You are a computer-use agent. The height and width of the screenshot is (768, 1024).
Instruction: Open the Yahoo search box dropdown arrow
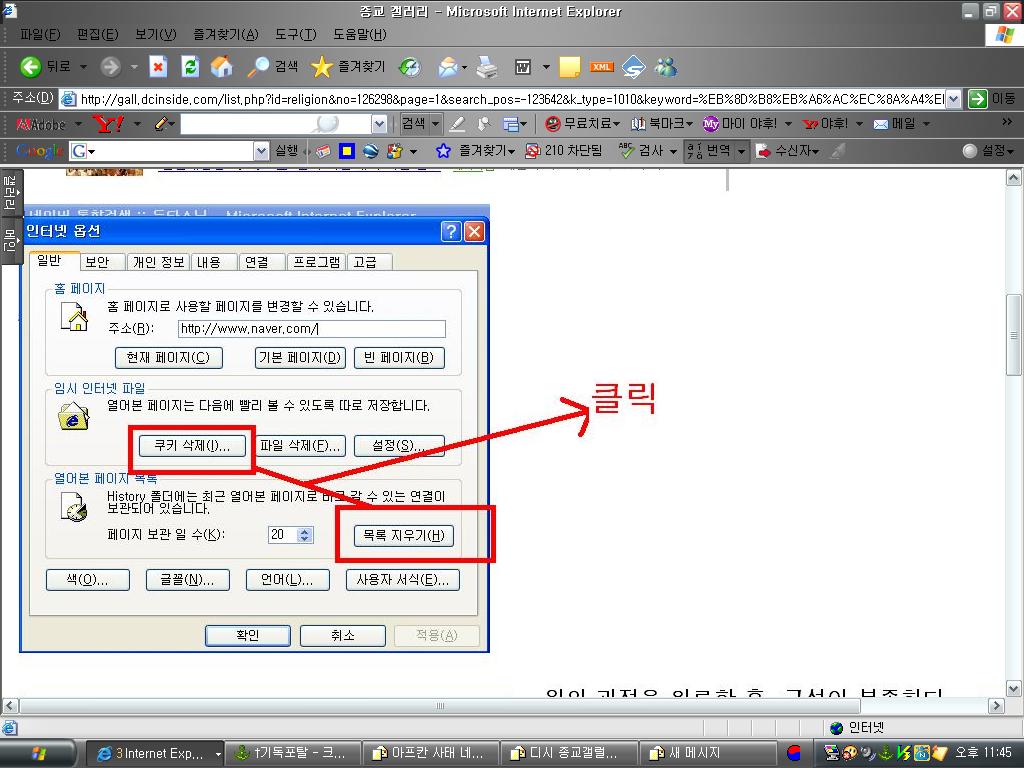pos(379,123)
